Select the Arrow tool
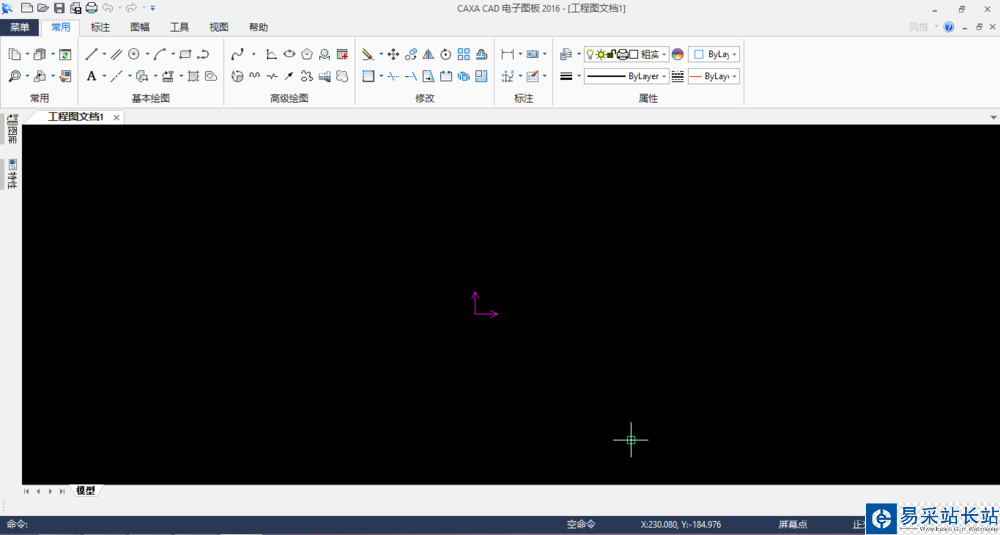This screenshot has height=535, width=1000. tap(290, 76)
